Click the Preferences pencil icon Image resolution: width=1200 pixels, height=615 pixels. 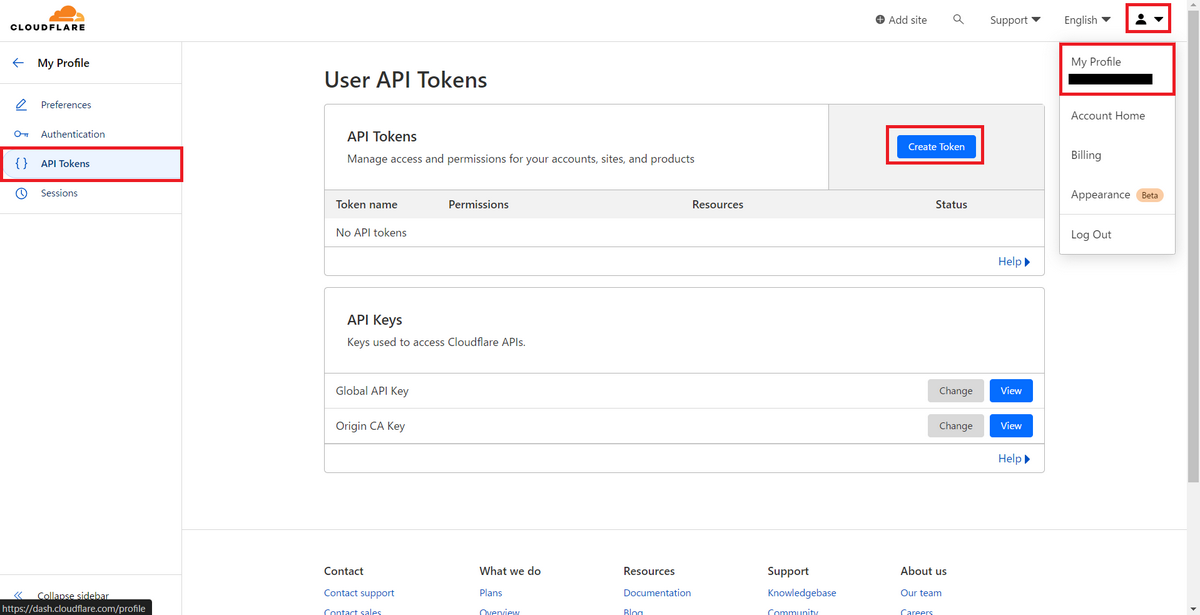pos(21,105)
